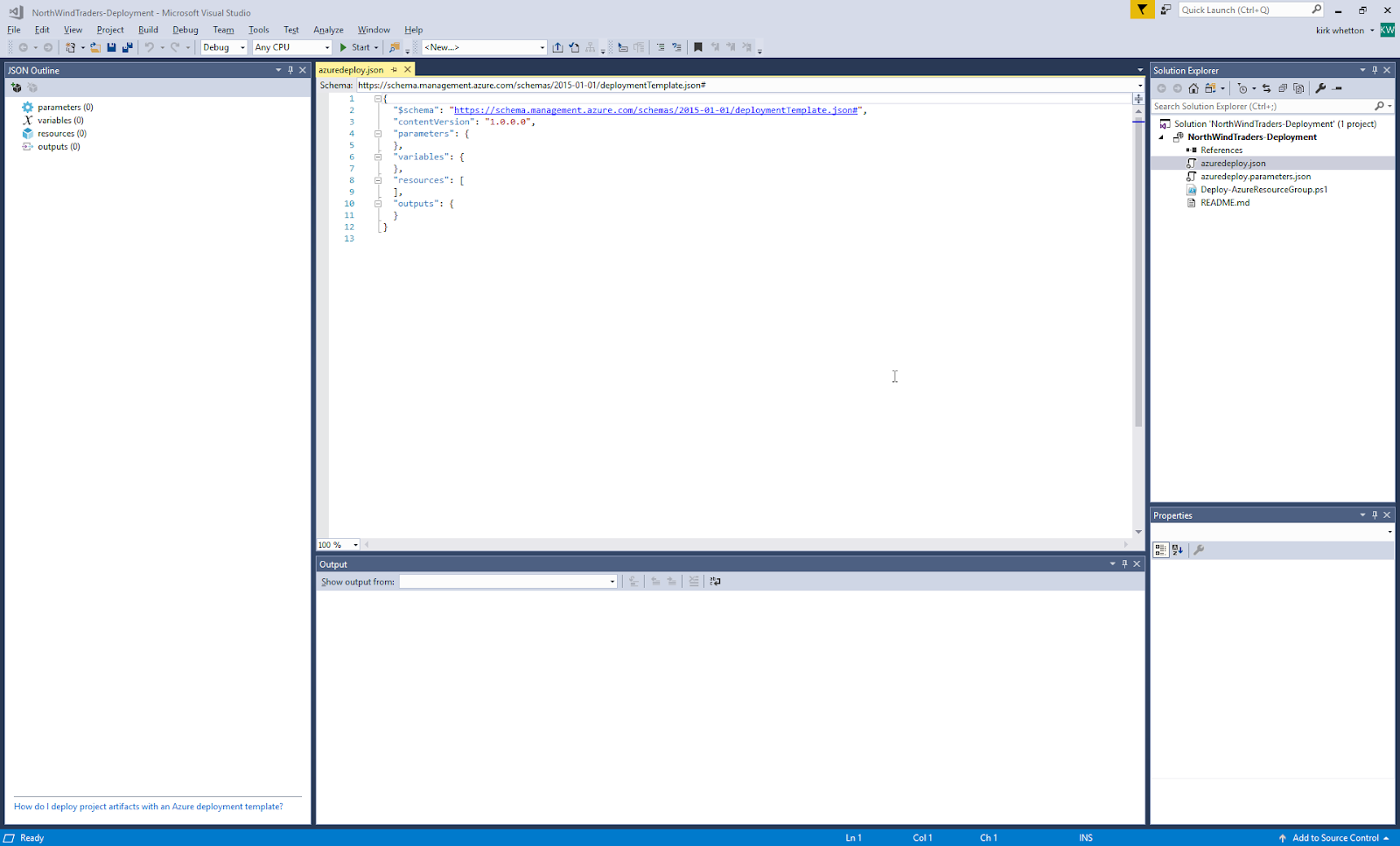Click the Save All toolbar icon
1400x846 pixels.
pos(127,46)
